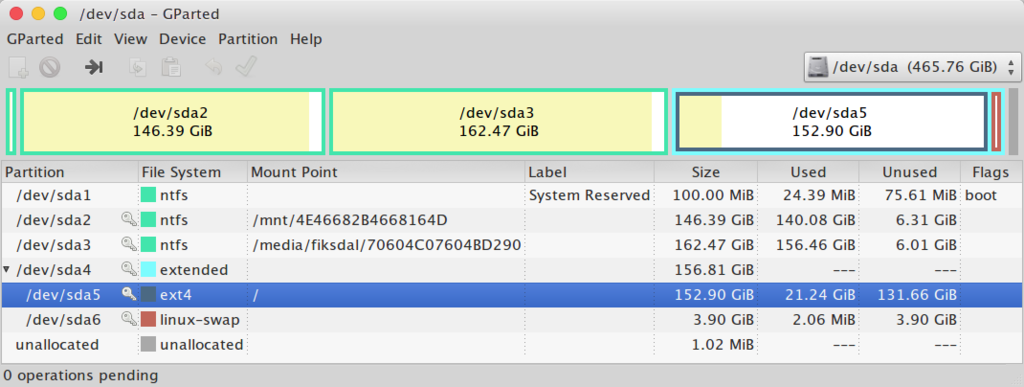The width and height of the screenshot is (1024, 387).
Task: Click the Resize/Move arrow toolbar icon
Action: coord(94,67)
